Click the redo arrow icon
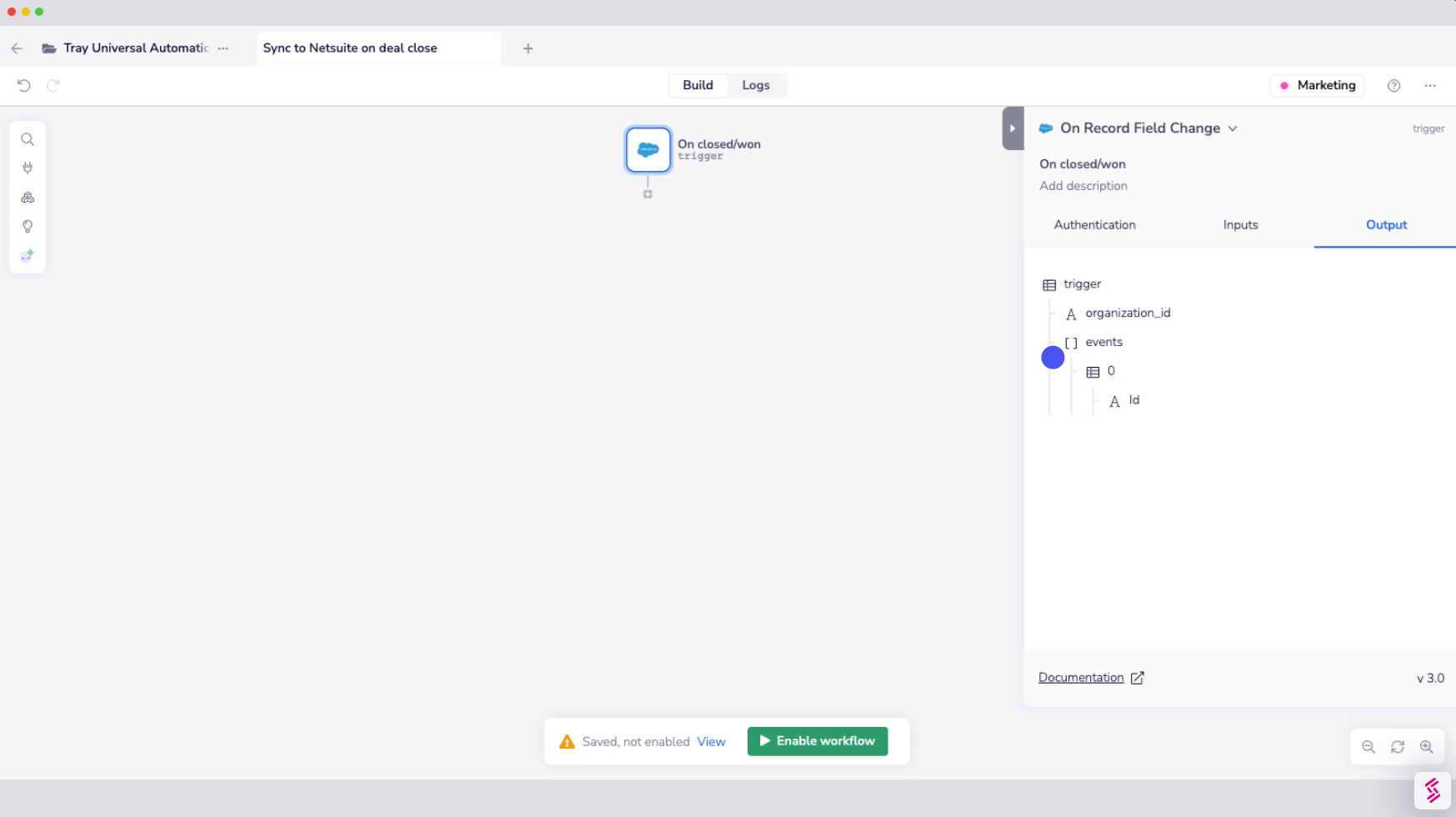Image resolution: width=1456 pixels, height=817 pixels. pyautogui.click(x=53, y=85)
